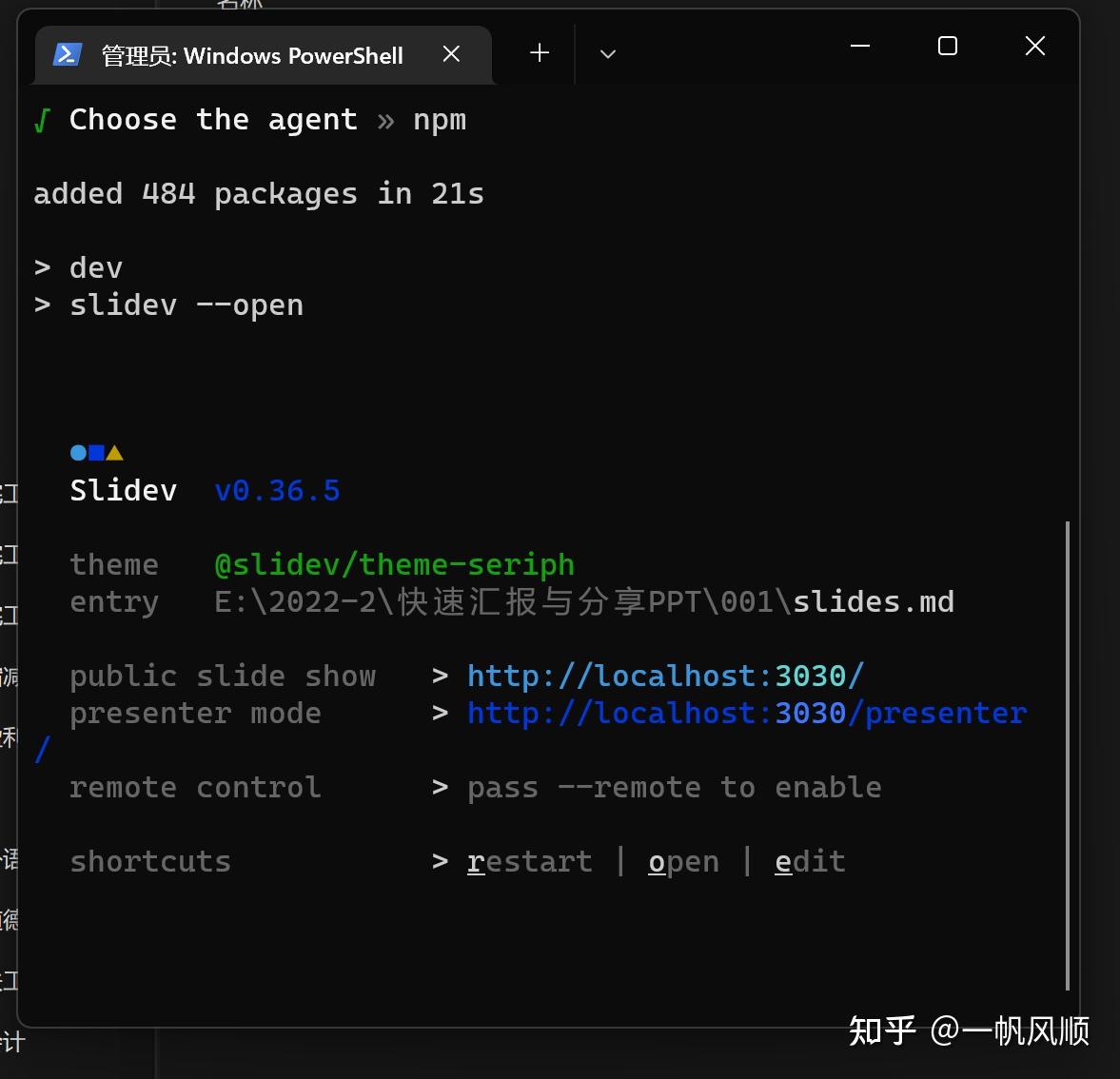Screen dimensions: 1120x1079
Task: Click the PowerShell icon on the active tab
Action: 66,54
